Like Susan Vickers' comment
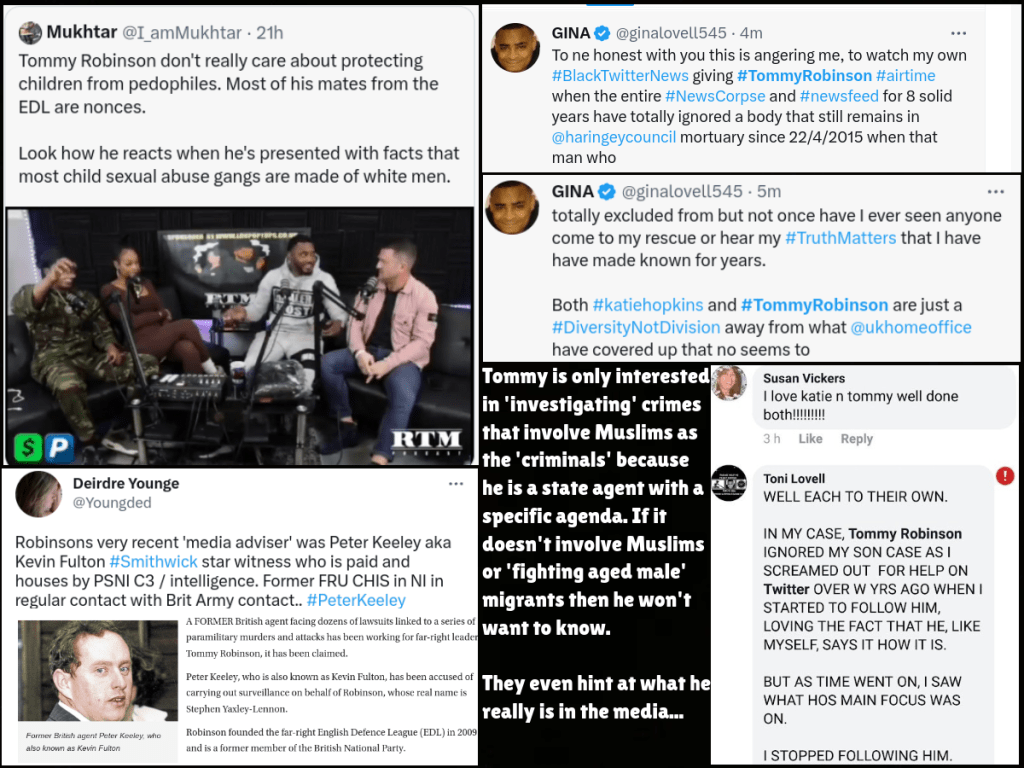The width and height of the screenshot is (1024, 768). pyautogui.click(x=810, y=439)
